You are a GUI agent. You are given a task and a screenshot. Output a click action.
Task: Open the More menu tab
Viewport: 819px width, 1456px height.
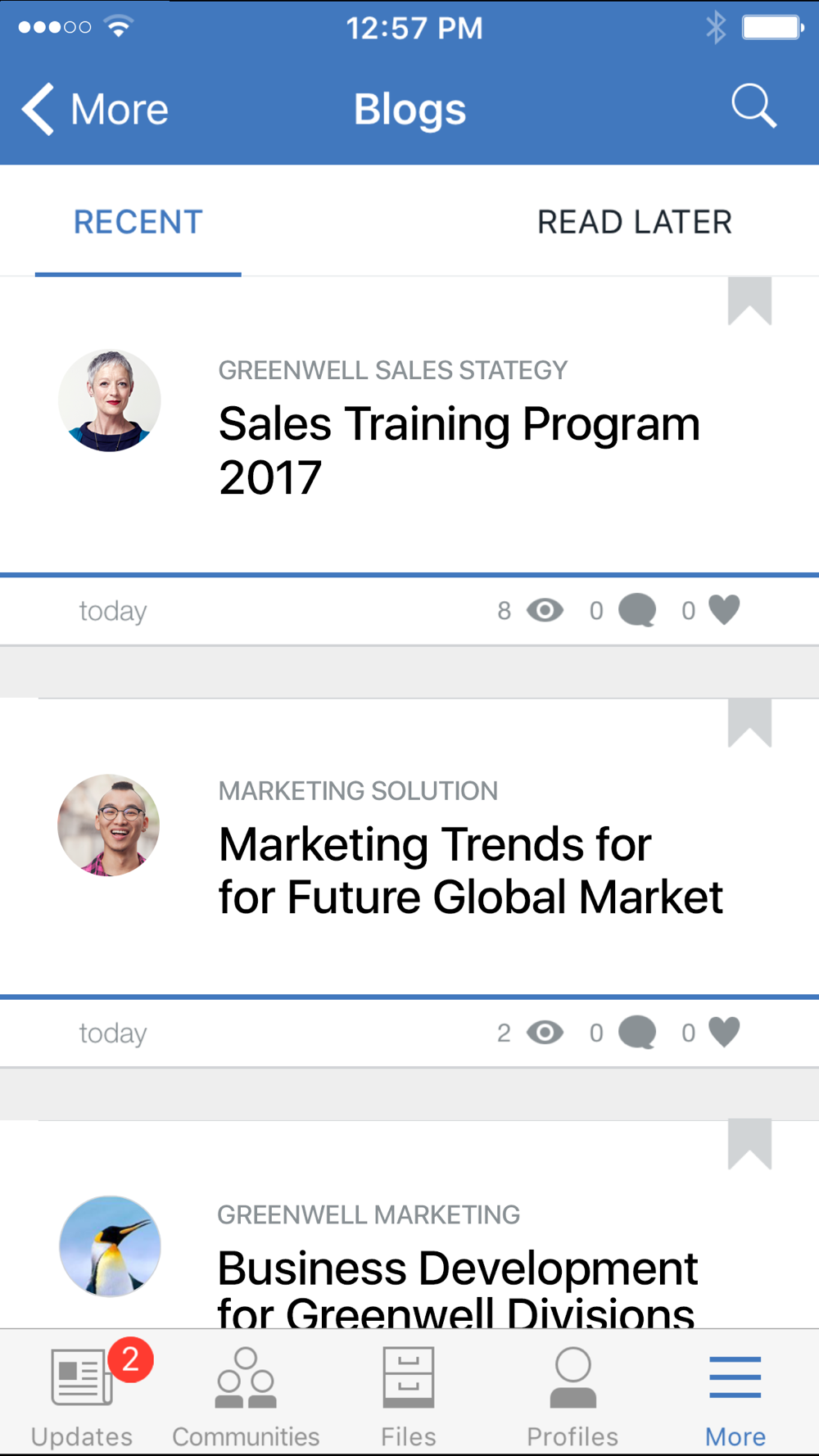click(735, 1392)
